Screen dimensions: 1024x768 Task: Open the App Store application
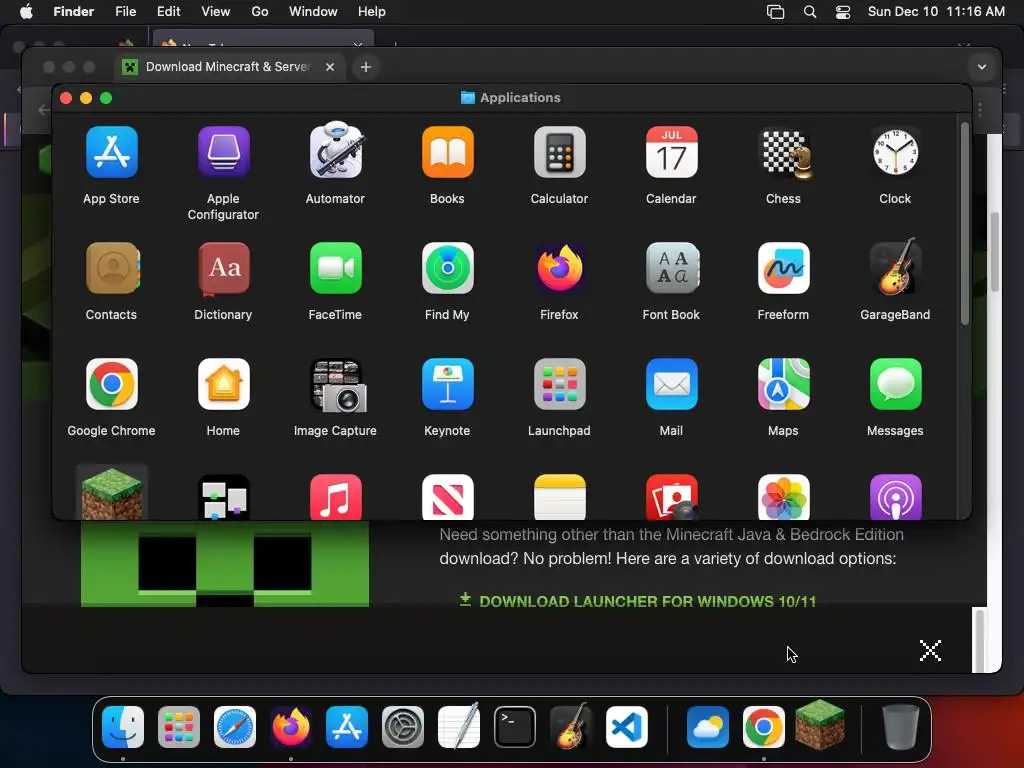pyautogui.click(x=112, y=153)
